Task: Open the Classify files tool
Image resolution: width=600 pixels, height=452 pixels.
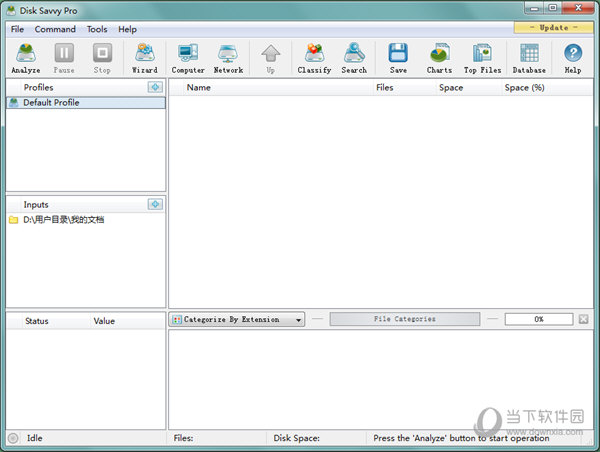Action: 315,58
